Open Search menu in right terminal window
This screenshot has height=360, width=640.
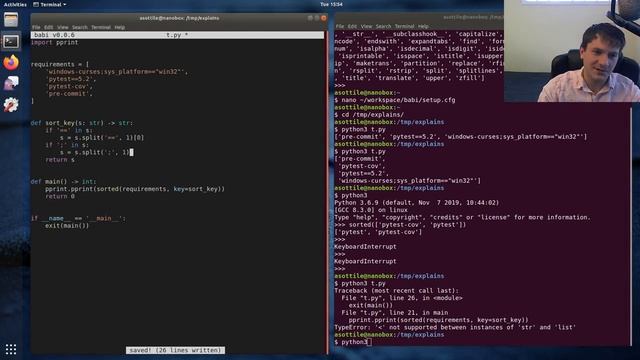coord(383,26)
